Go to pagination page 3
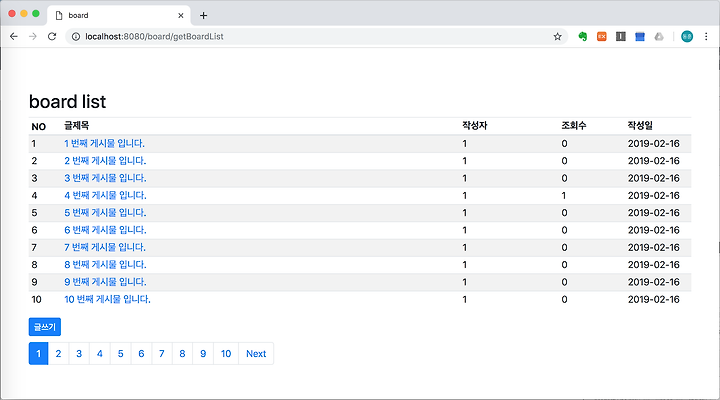 tap(79, 354)
